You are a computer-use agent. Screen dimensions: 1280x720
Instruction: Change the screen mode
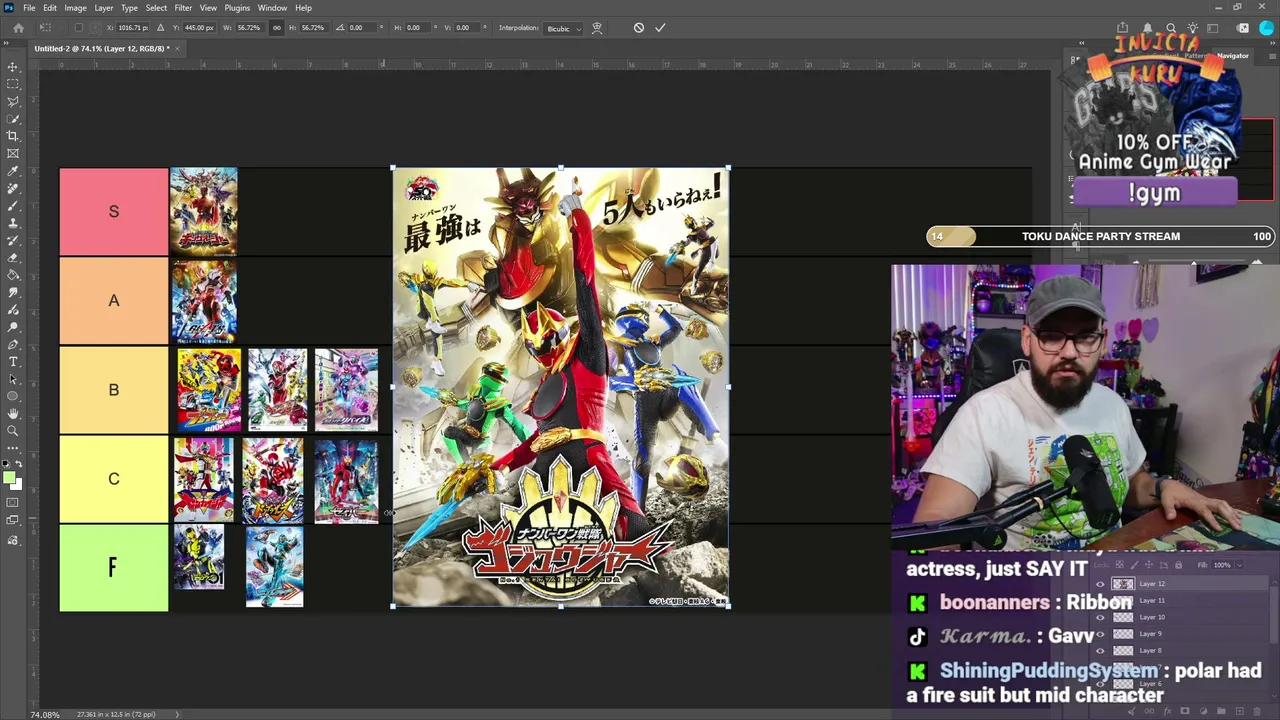click(13, 520)
